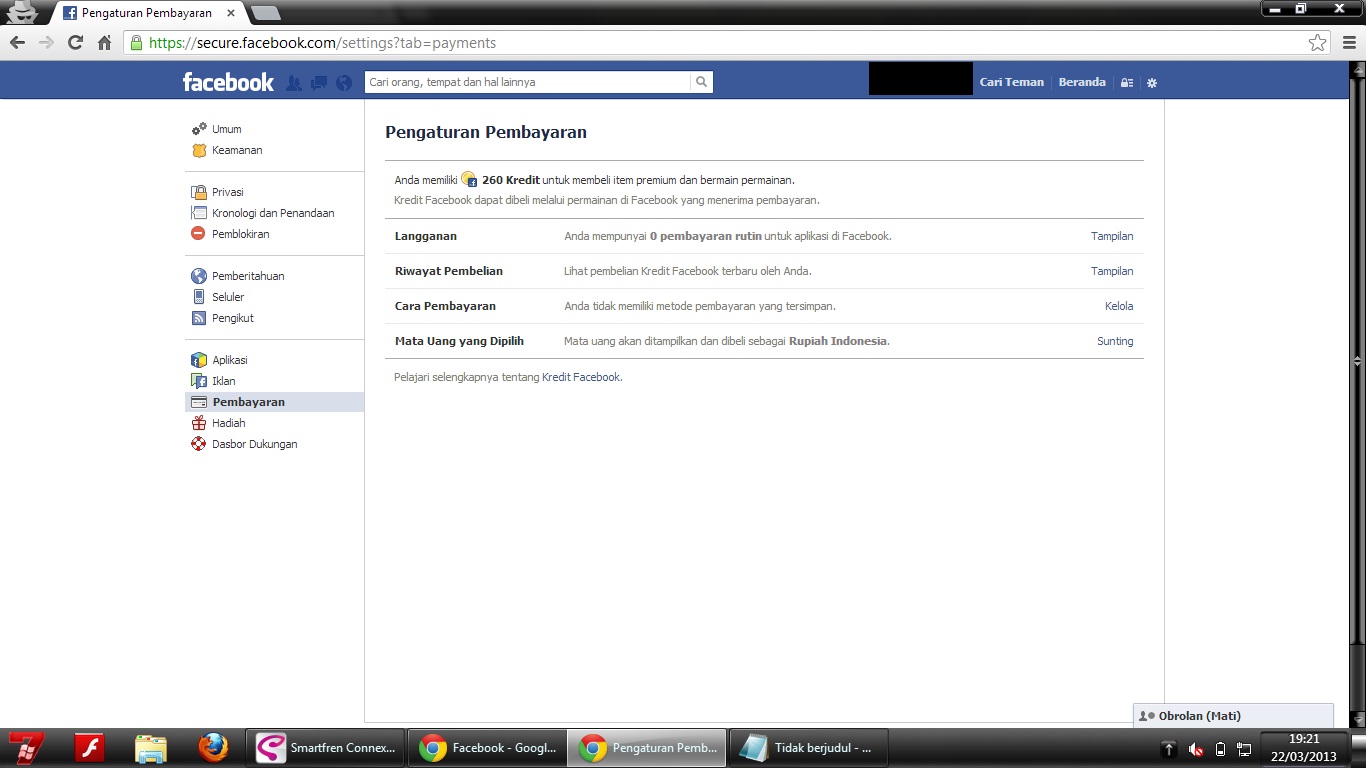1366x768 pixels.
Task: Open a new browser tab
Action: point(265,13)
